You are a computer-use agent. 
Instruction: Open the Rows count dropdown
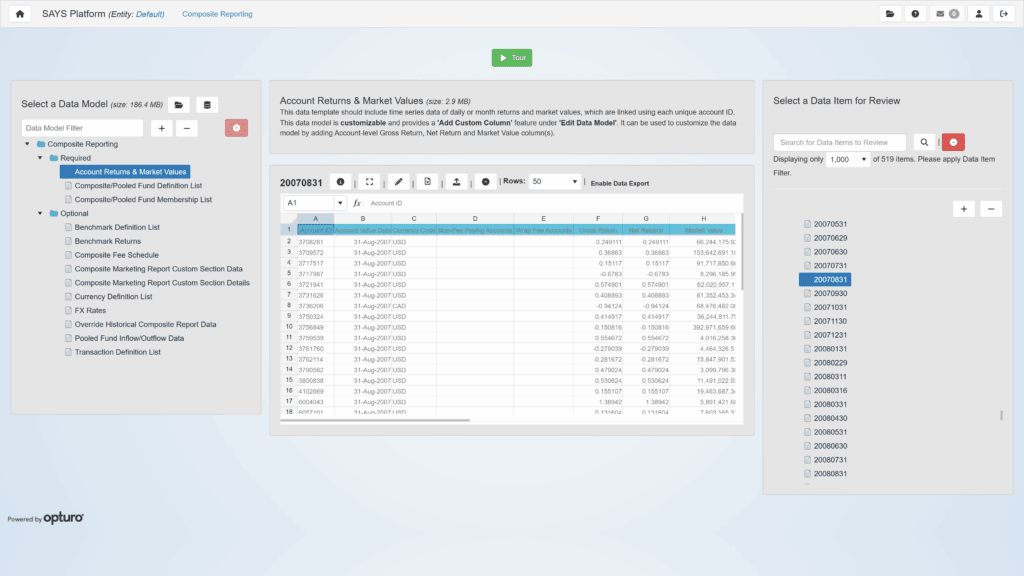555,182
